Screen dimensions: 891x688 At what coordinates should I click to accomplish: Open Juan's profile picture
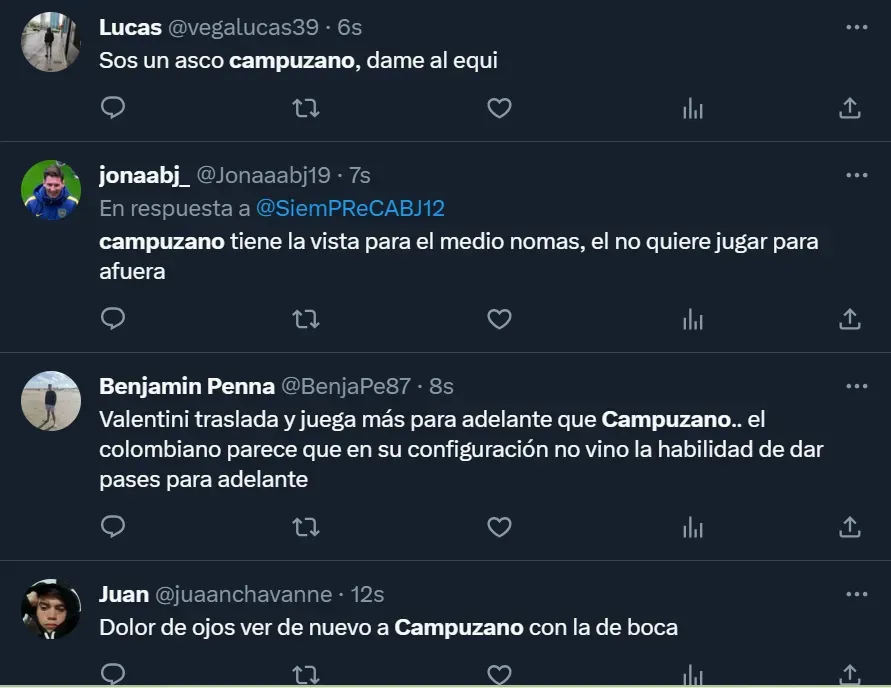point(51,608)
